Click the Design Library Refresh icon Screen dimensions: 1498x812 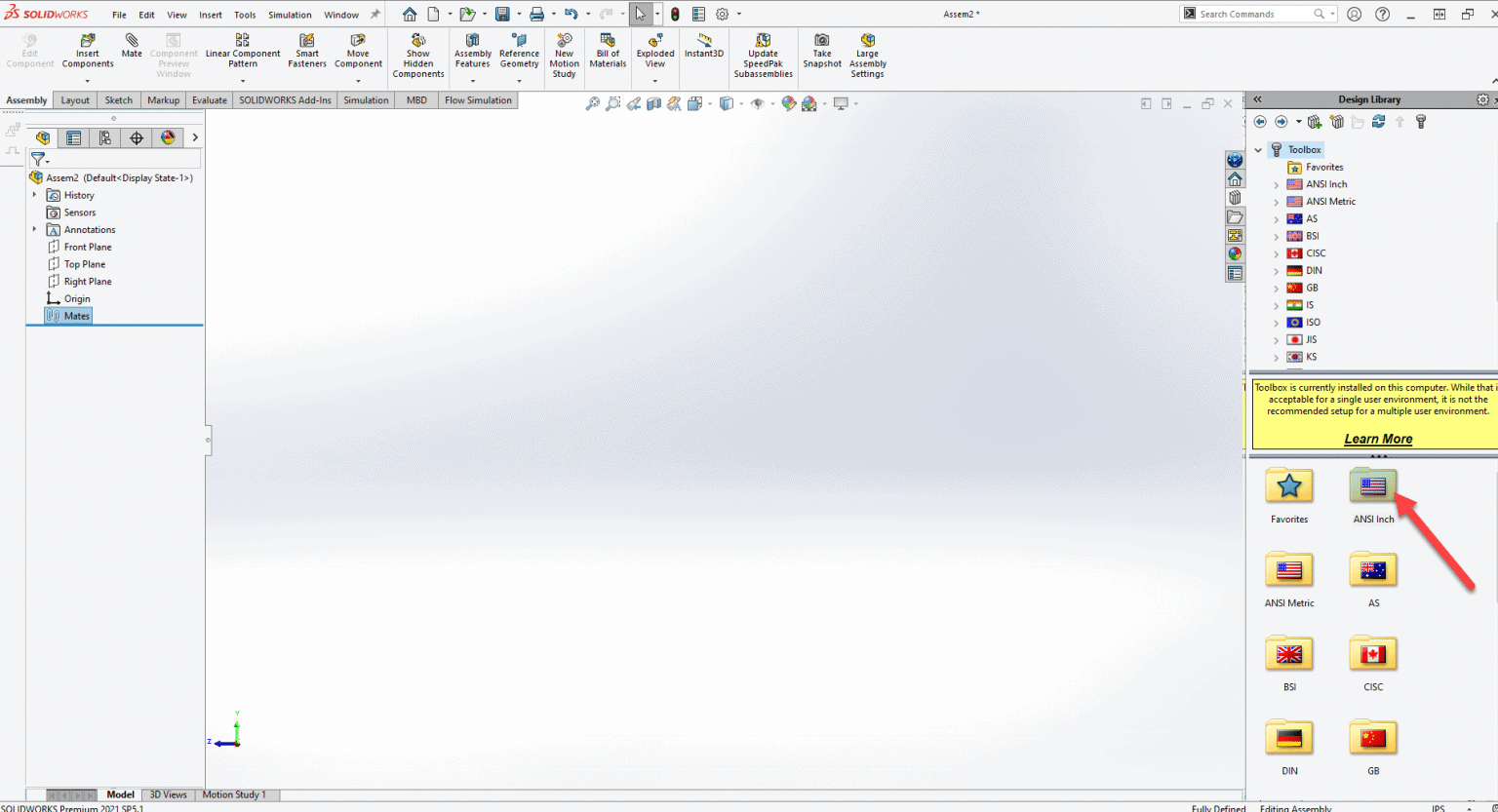[1378, 122]
